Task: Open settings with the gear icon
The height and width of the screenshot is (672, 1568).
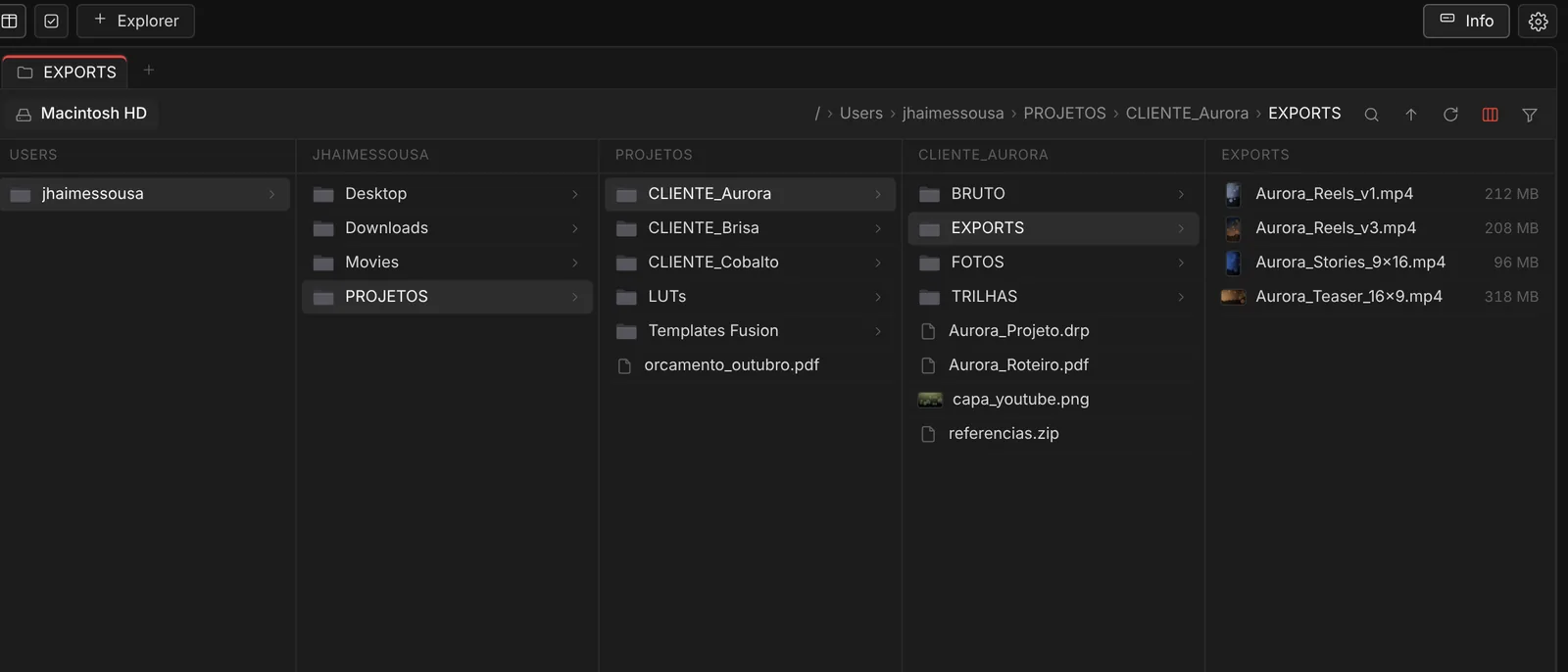Action: coord(1538,21)
